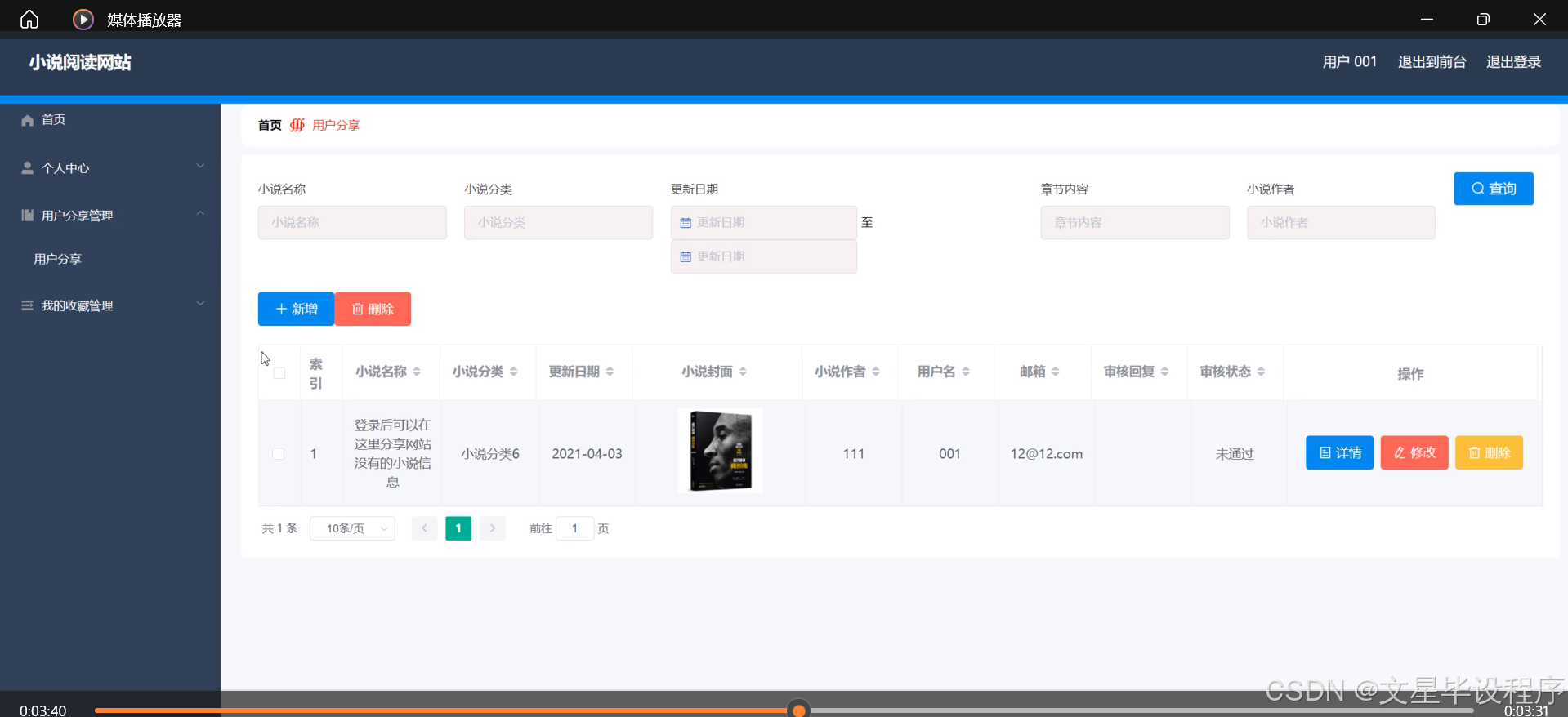This screenshot has width=1568, height=717.
Task: Click 用户 001 in the header
Action: click(1350, 62)
